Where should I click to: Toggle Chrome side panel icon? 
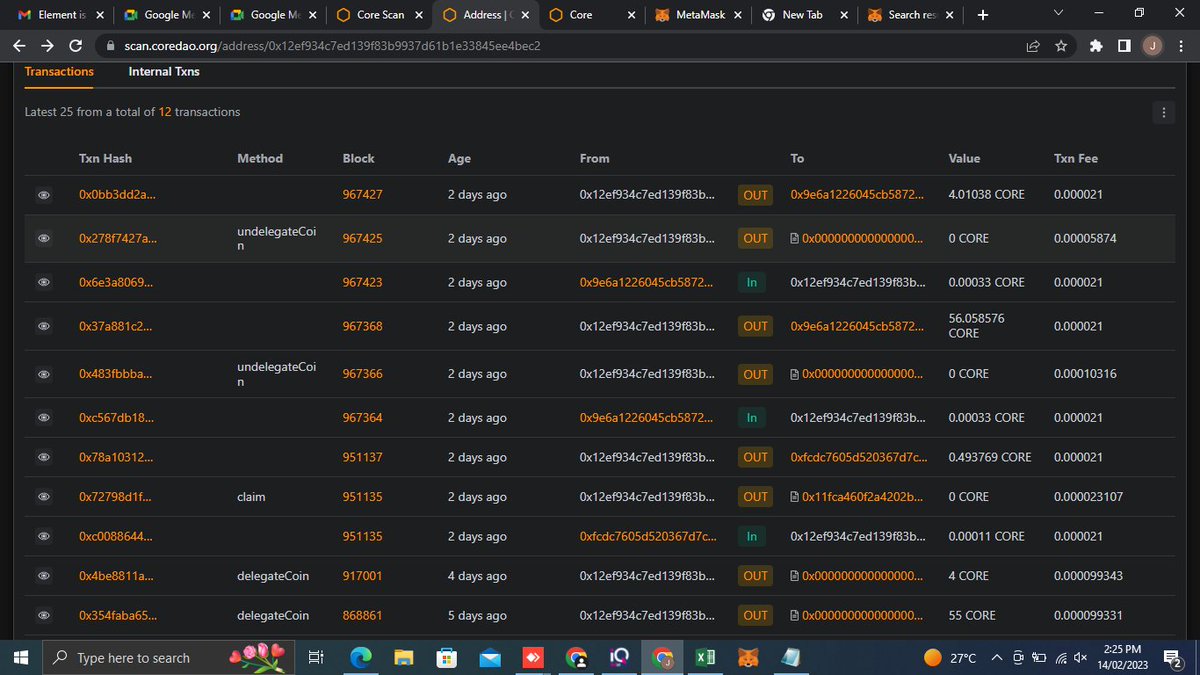click(x=1125, y=46)
